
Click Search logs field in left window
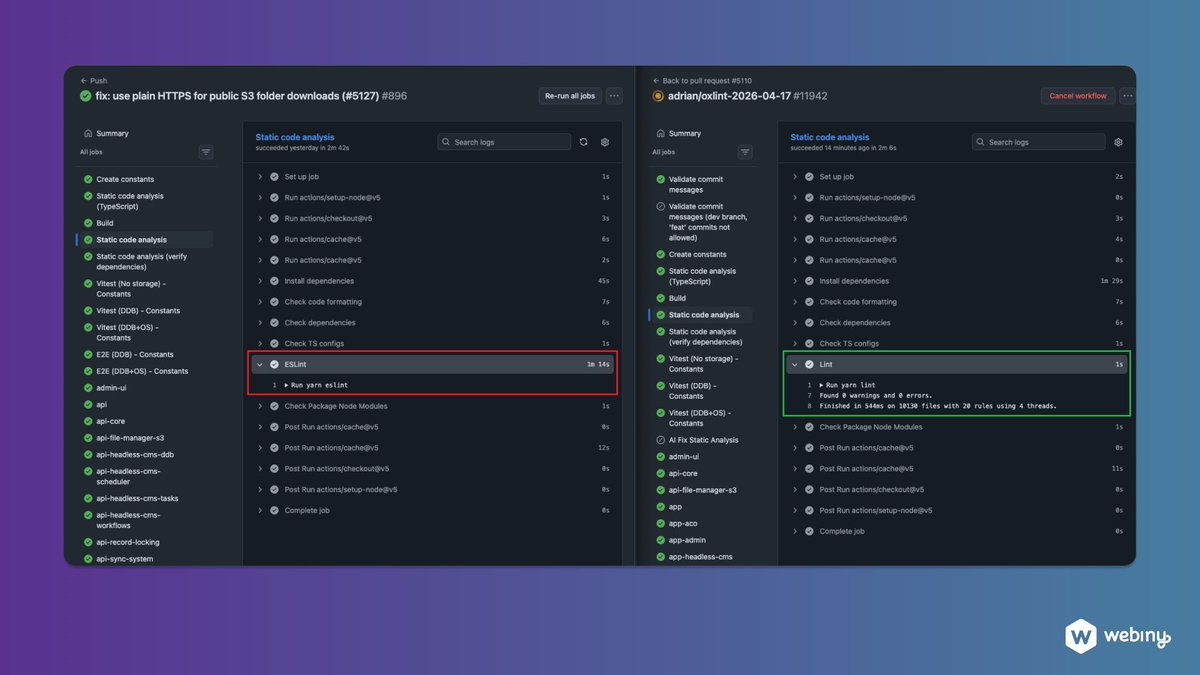click(504, 142)
